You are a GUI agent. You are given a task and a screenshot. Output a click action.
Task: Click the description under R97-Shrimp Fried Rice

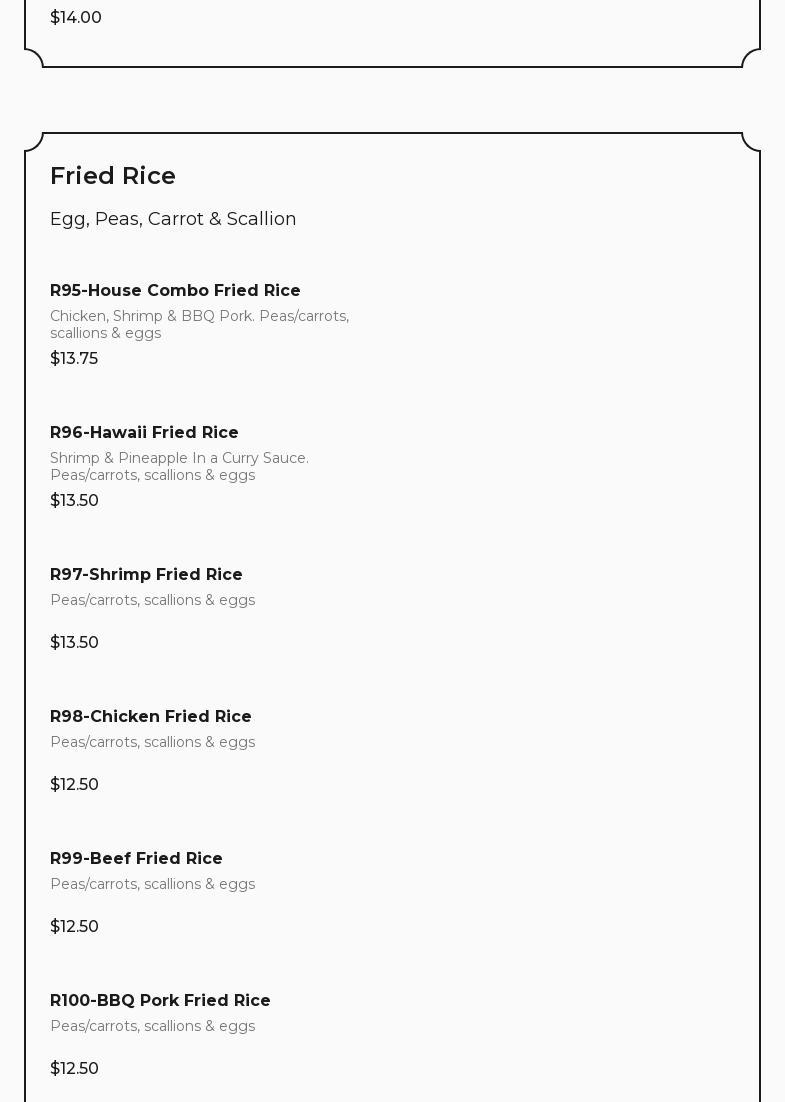[x=152, y=600]
